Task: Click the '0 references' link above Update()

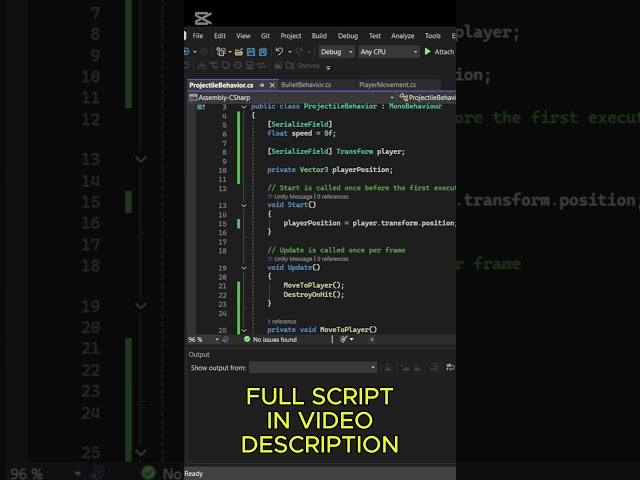Action: tap(333, 259)
